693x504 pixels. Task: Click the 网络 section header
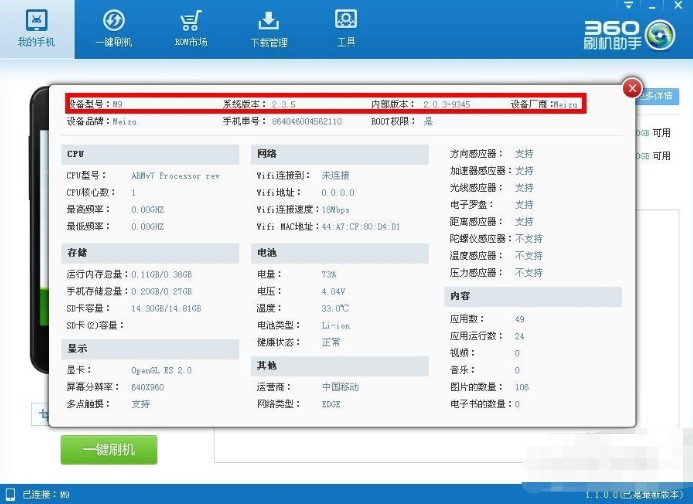340,154
